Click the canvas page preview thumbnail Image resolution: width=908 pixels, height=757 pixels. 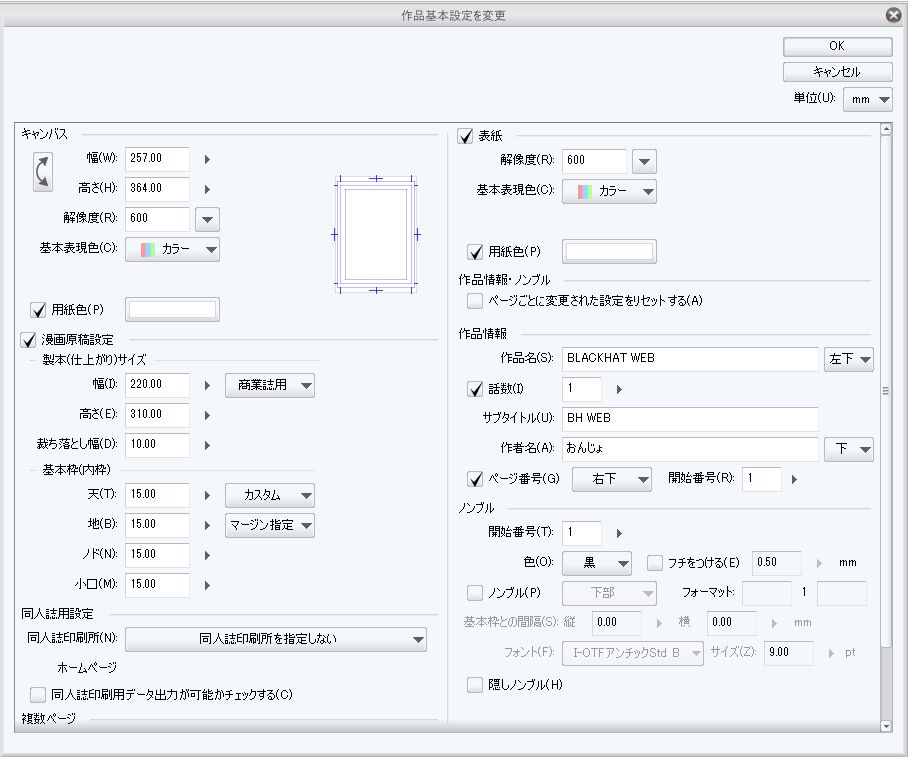(375, 235)
